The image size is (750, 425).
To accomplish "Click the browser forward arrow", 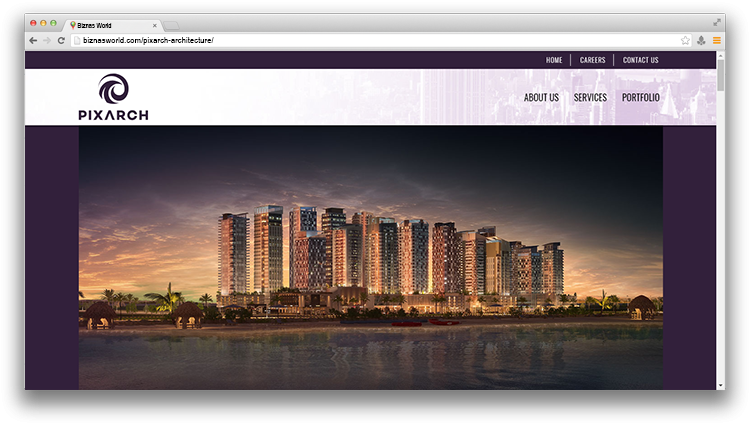I will [47, 40].
